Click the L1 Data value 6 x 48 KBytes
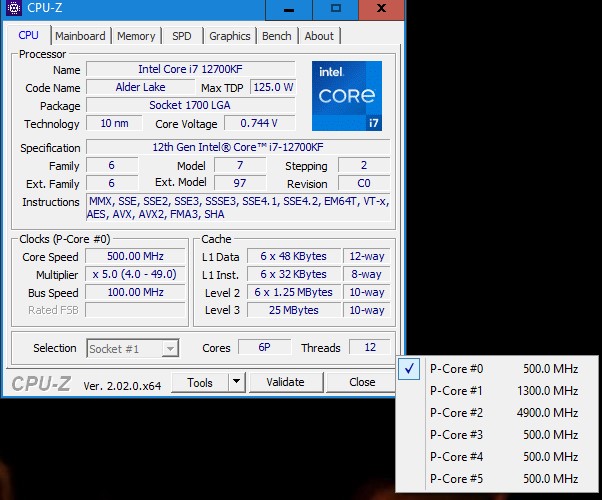602x500 pixels. (294, 256)
